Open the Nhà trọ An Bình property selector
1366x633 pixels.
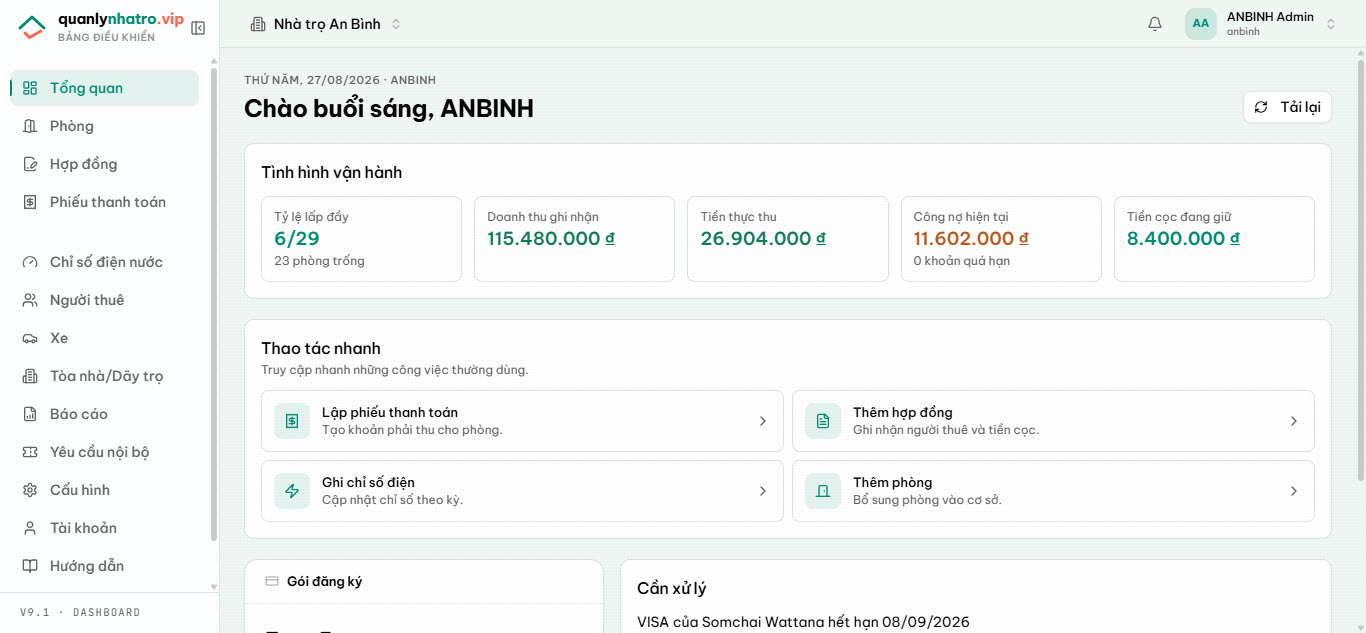point(326,24)
